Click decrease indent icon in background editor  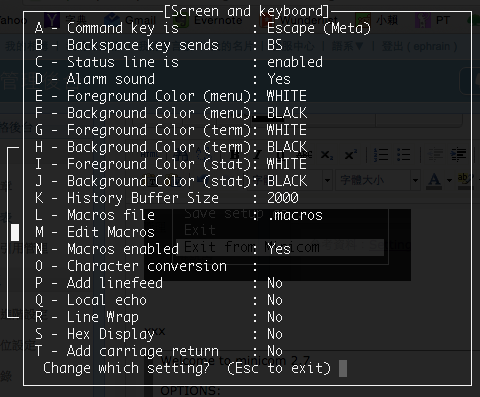click(435, 155)
